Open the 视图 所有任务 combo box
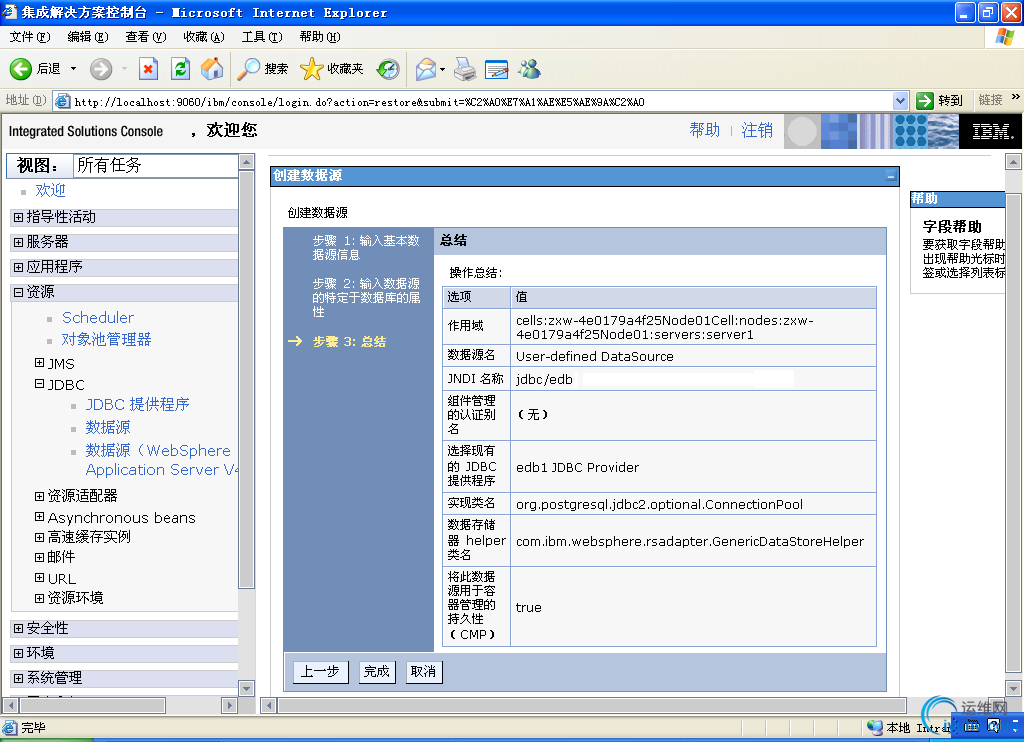Image resolution: width=1024 pixels, height=742 pixels. click(156, 165)
